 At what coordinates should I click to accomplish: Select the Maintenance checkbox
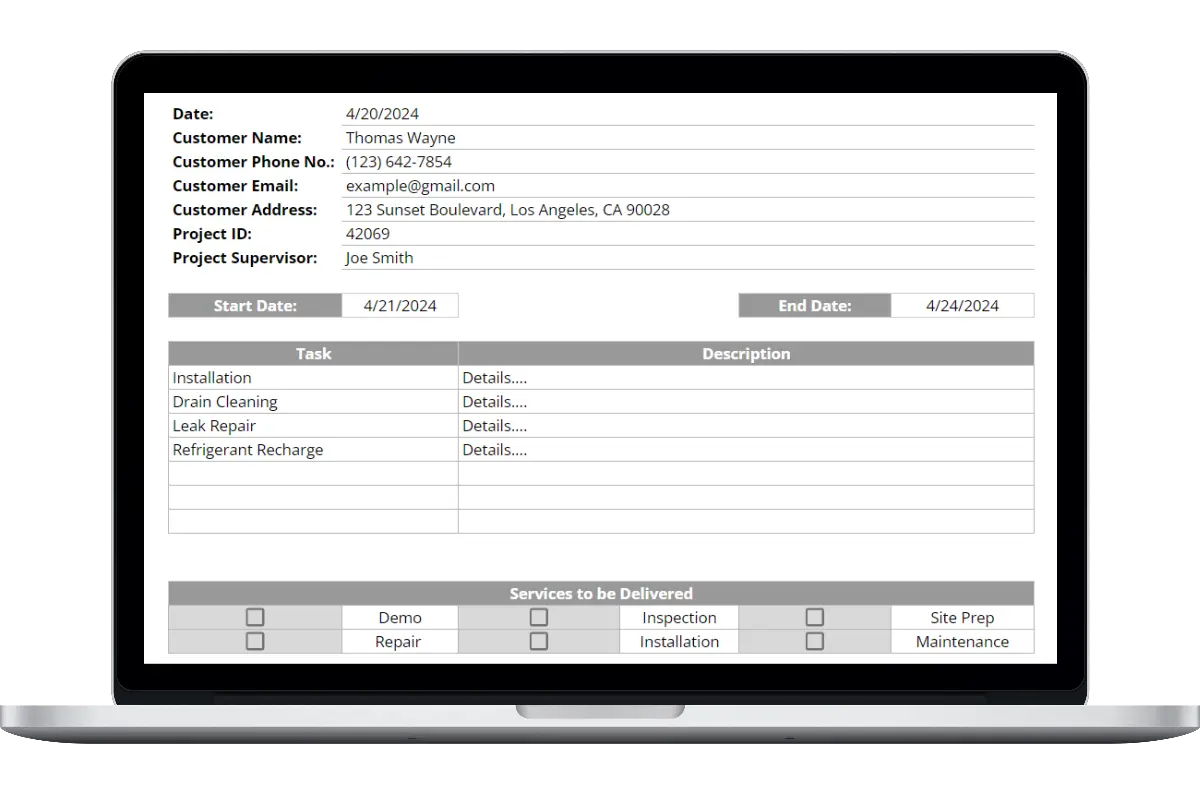coord(814,641)
